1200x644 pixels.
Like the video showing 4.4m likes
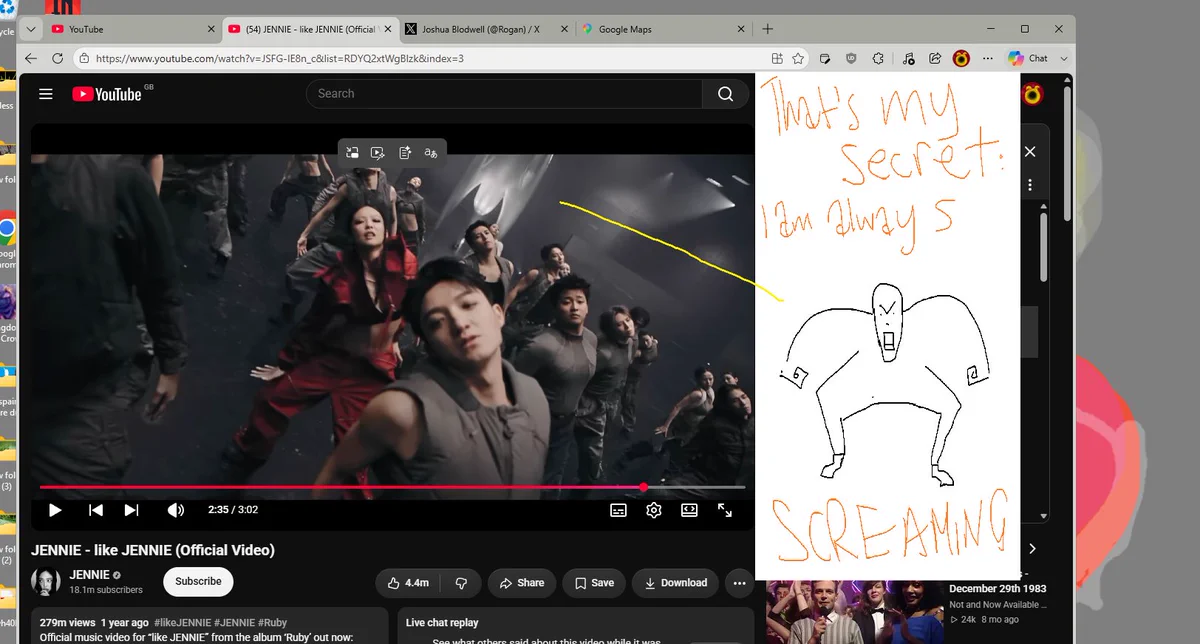(x=407, y=583)
